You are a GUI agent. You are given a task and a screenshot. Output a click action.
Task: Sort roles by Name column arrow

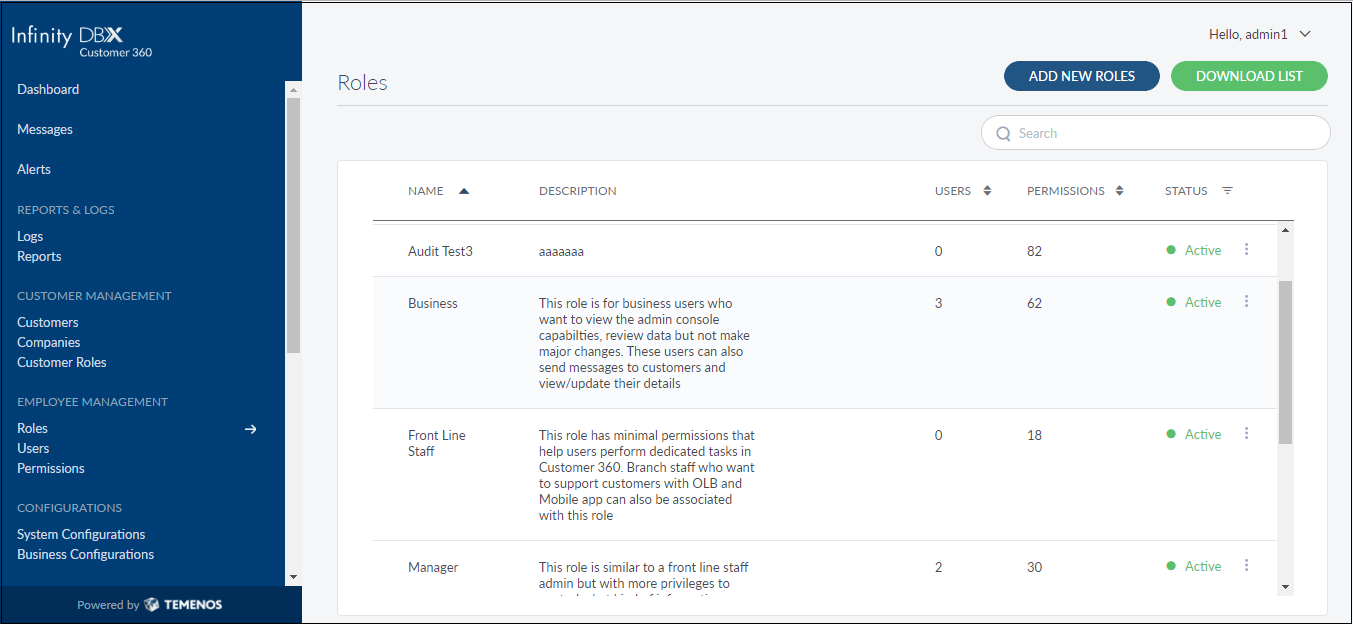coord(463,191)
